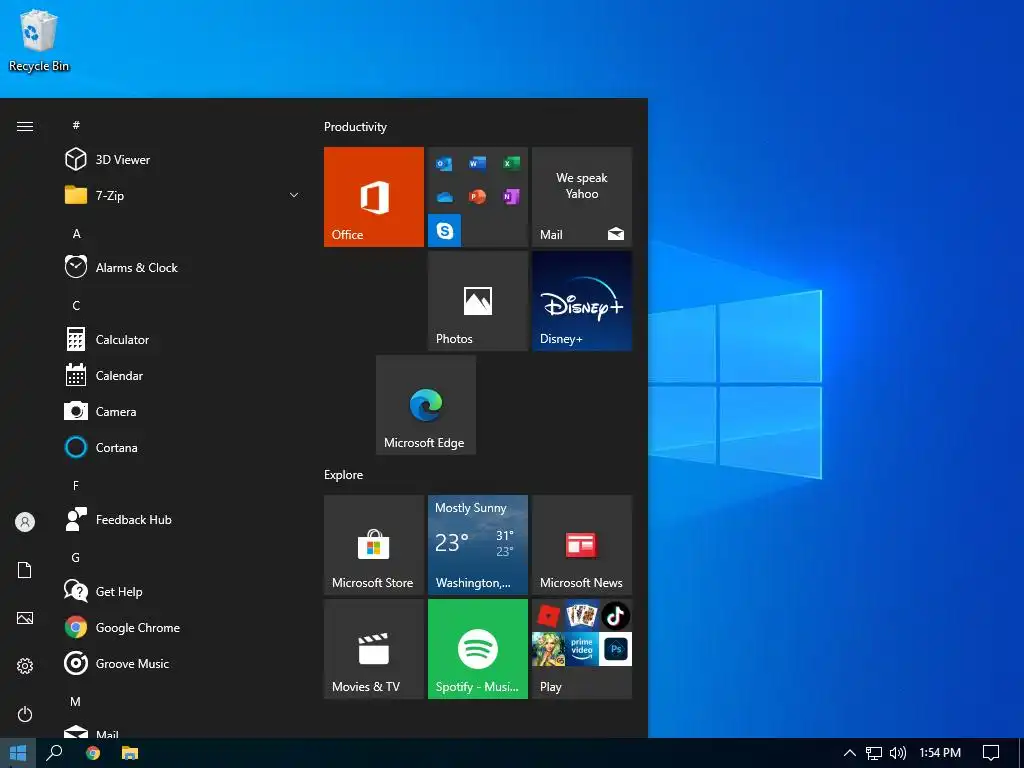Open Photoshop in the Play tile
The height and width of the screenshot is (768, 1024).
coord(615,649)
